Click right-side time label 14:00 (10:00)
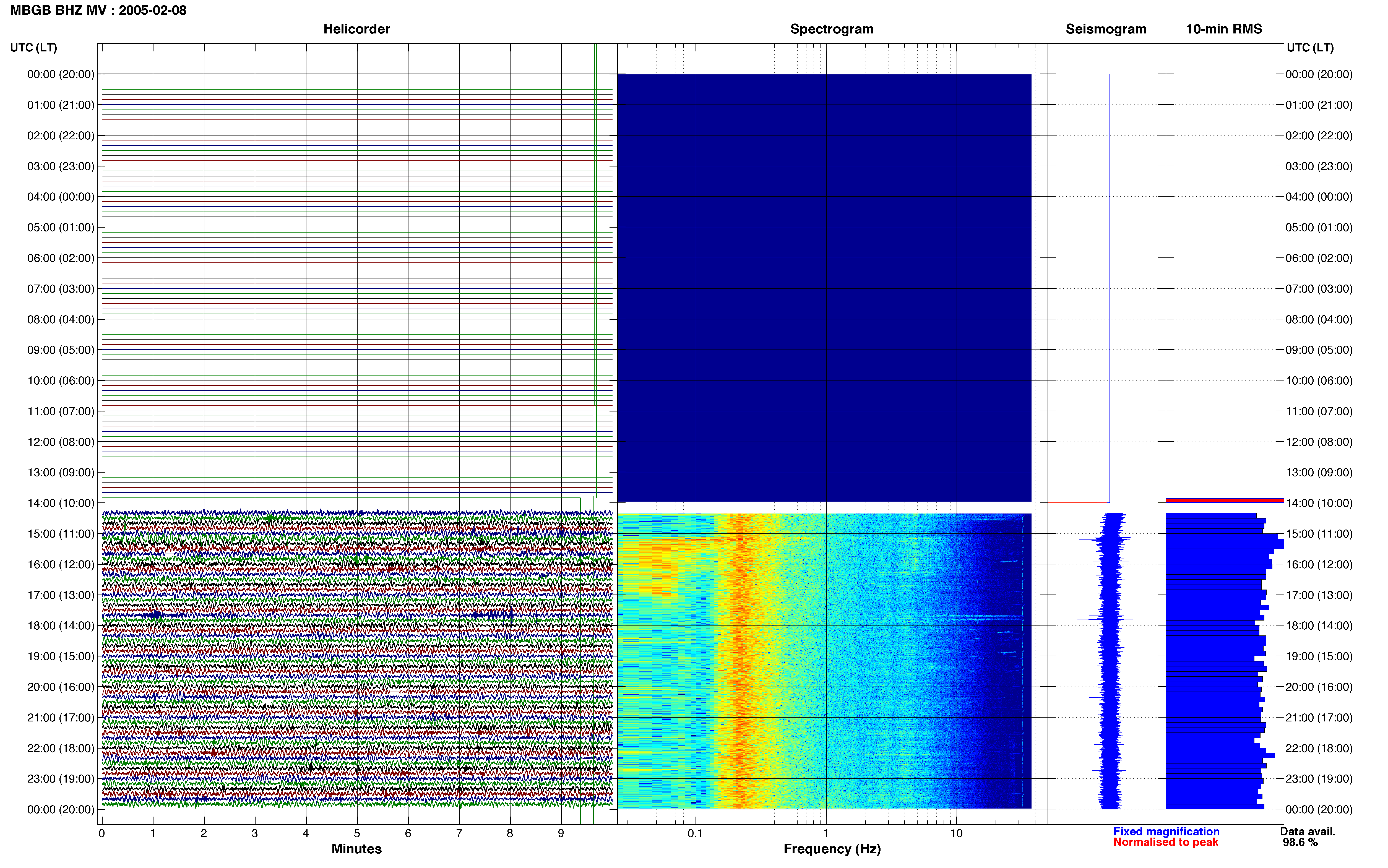 [x=1319, y=503]
